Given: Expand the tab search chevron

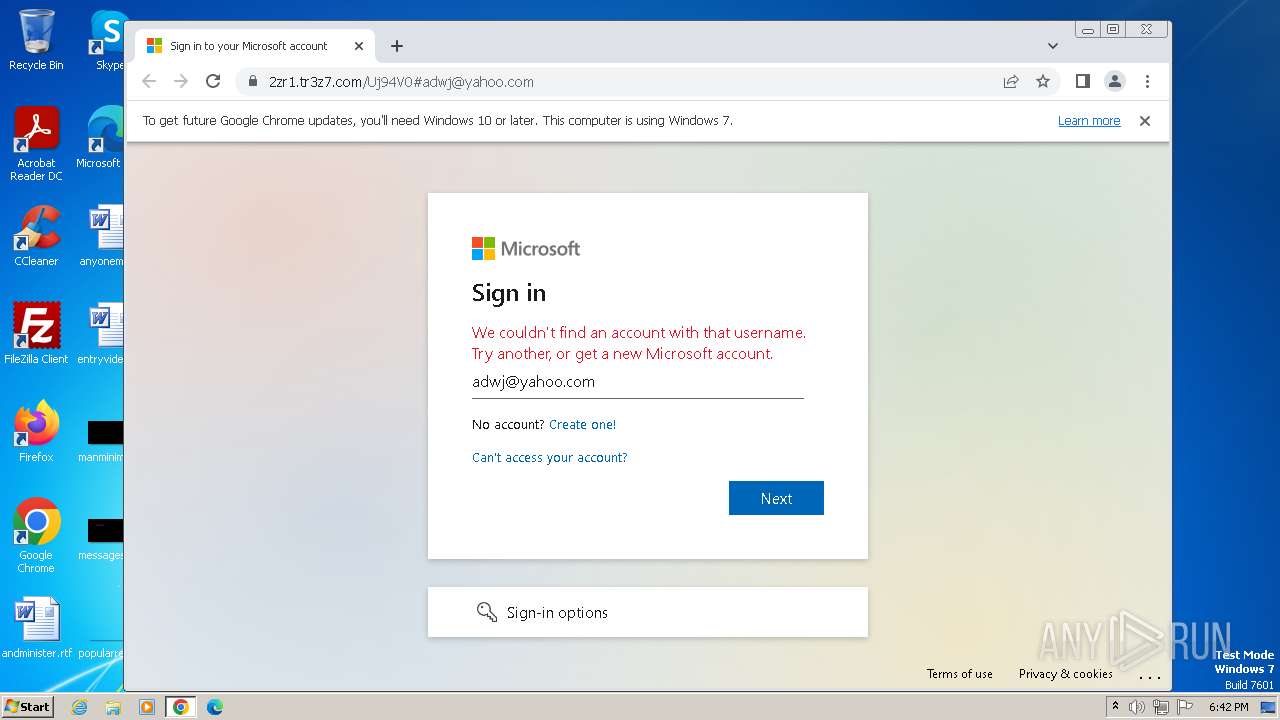Looking at the screenshot, I should pyautogui.click(x=1053, y=46).
